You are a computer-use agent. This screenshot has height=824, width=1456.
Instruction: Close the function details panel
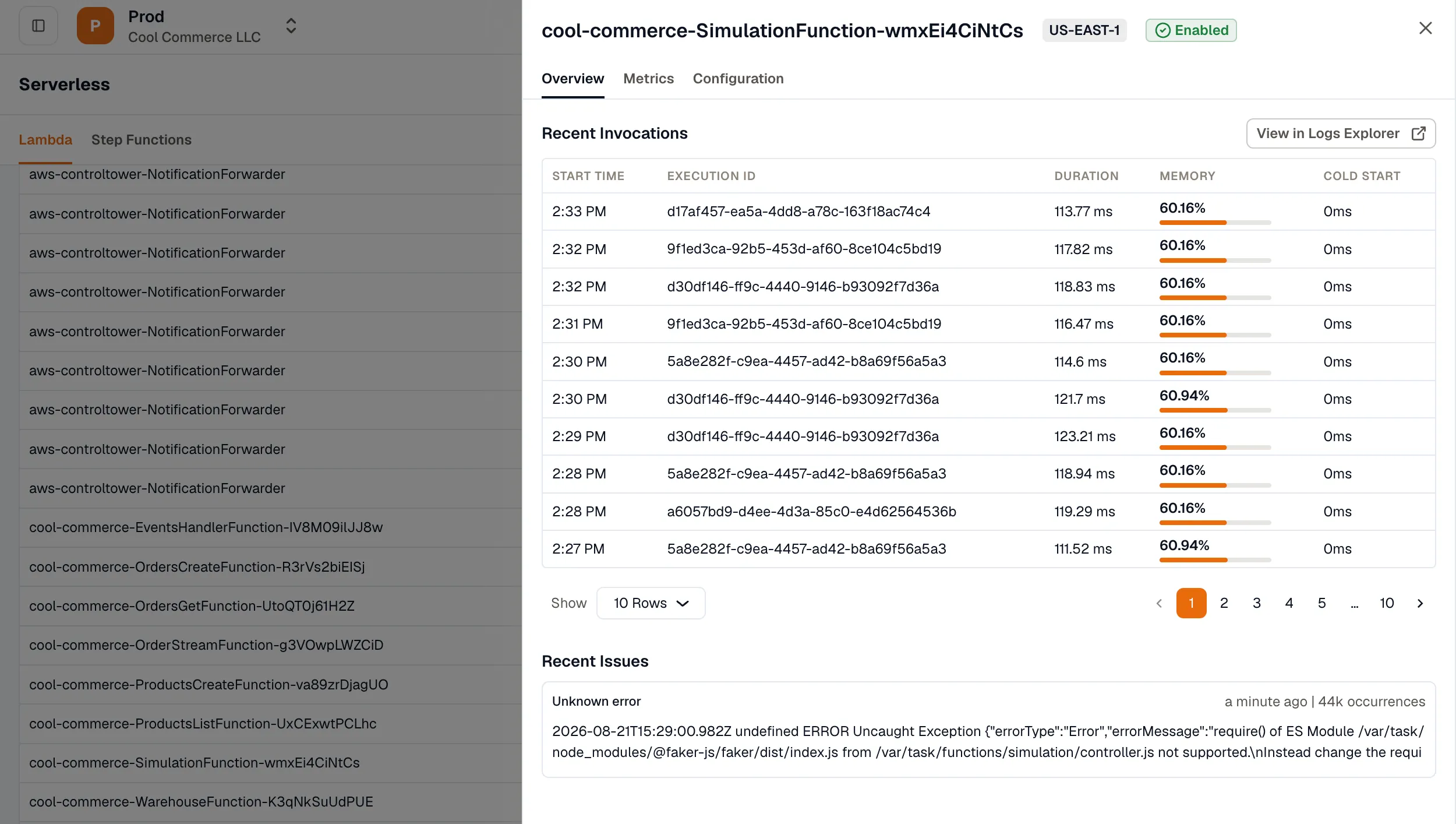click(1425, 28)
